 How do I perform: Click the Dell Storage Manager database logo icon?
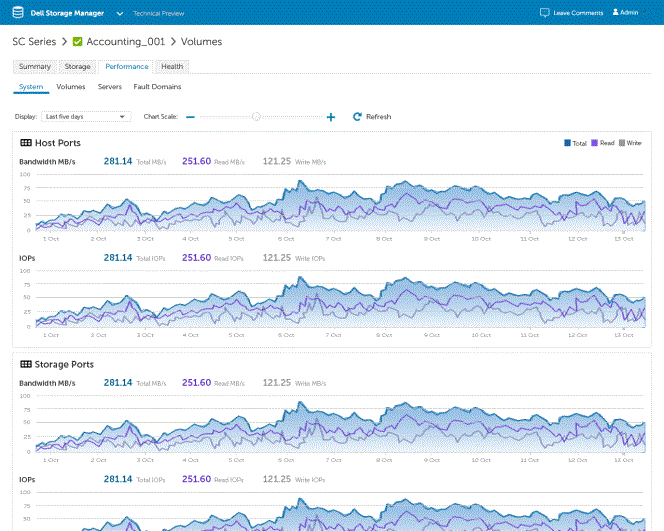coord(18,12)
